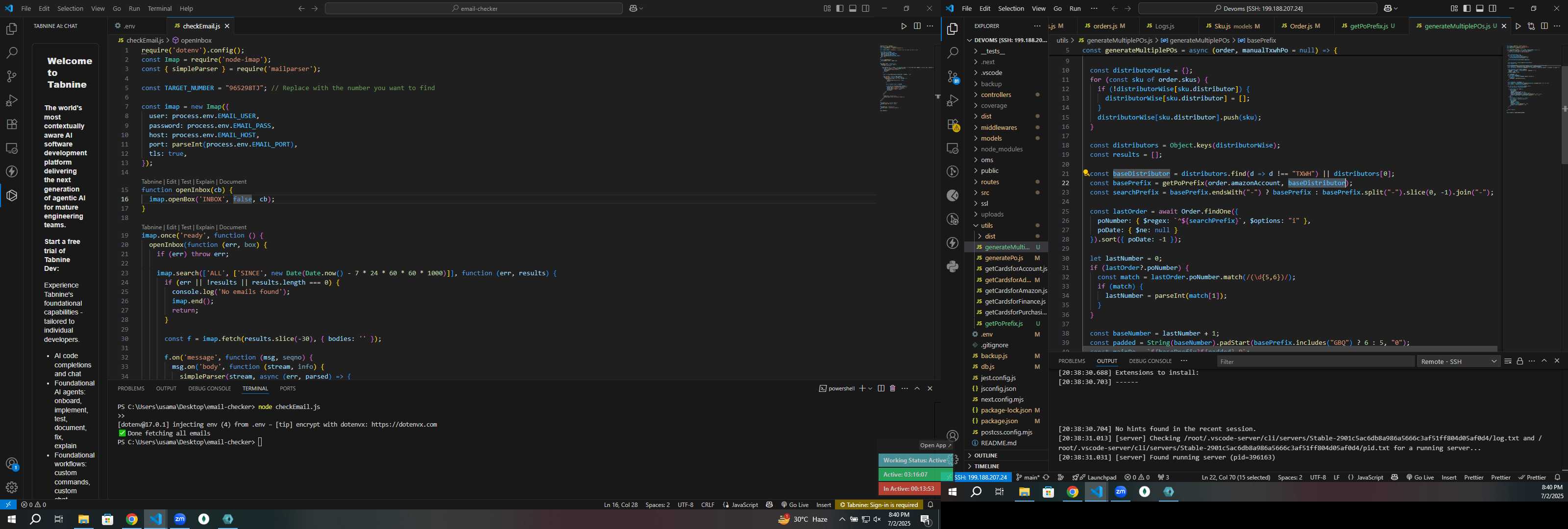This screenshot has width=1568, height=529.
Task: Open Thunder Client in email-checker window
Action: 12,171
